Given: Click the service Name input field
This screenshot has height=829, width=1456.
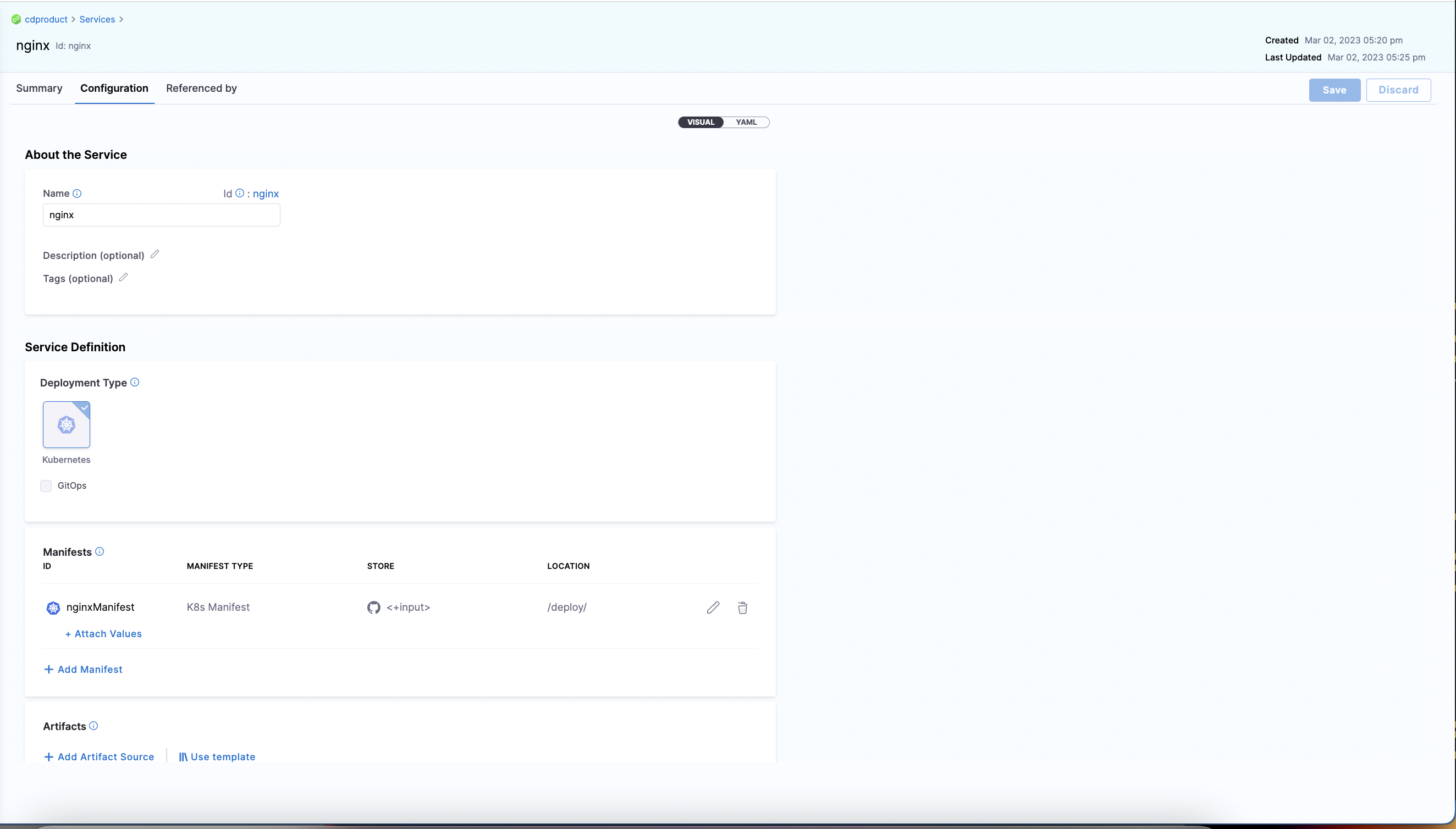Looking at the screenshot, I should (161, 215).
